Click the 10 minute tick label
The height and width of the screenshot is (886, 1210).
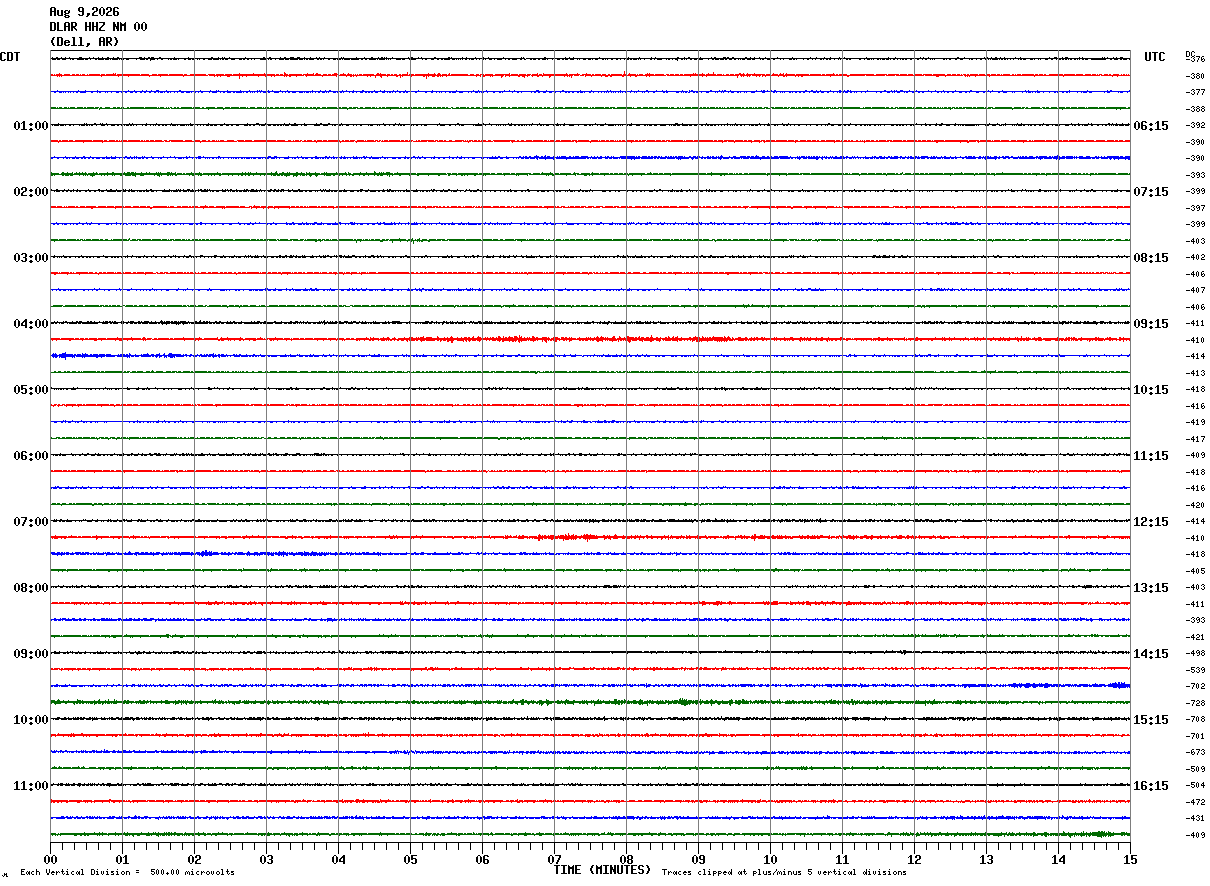(770, 859)
